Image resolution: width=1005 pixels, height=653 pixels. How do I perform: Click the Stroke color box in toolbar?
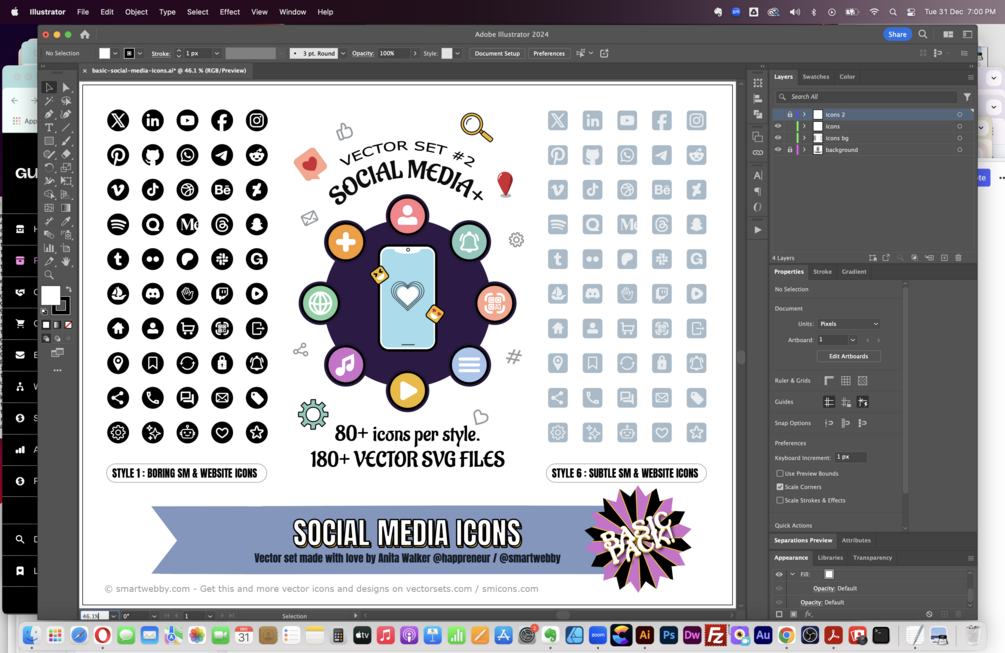[62, 306]
